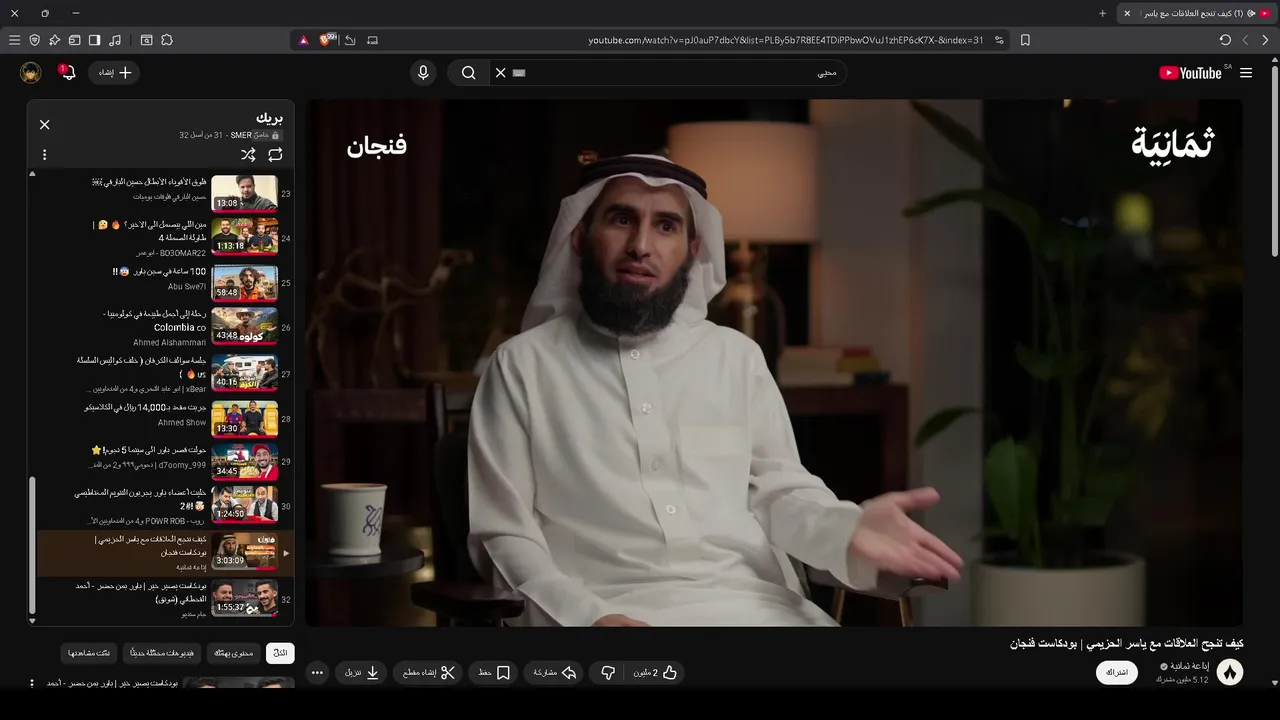Start voice search with microphone

point(423,73)
